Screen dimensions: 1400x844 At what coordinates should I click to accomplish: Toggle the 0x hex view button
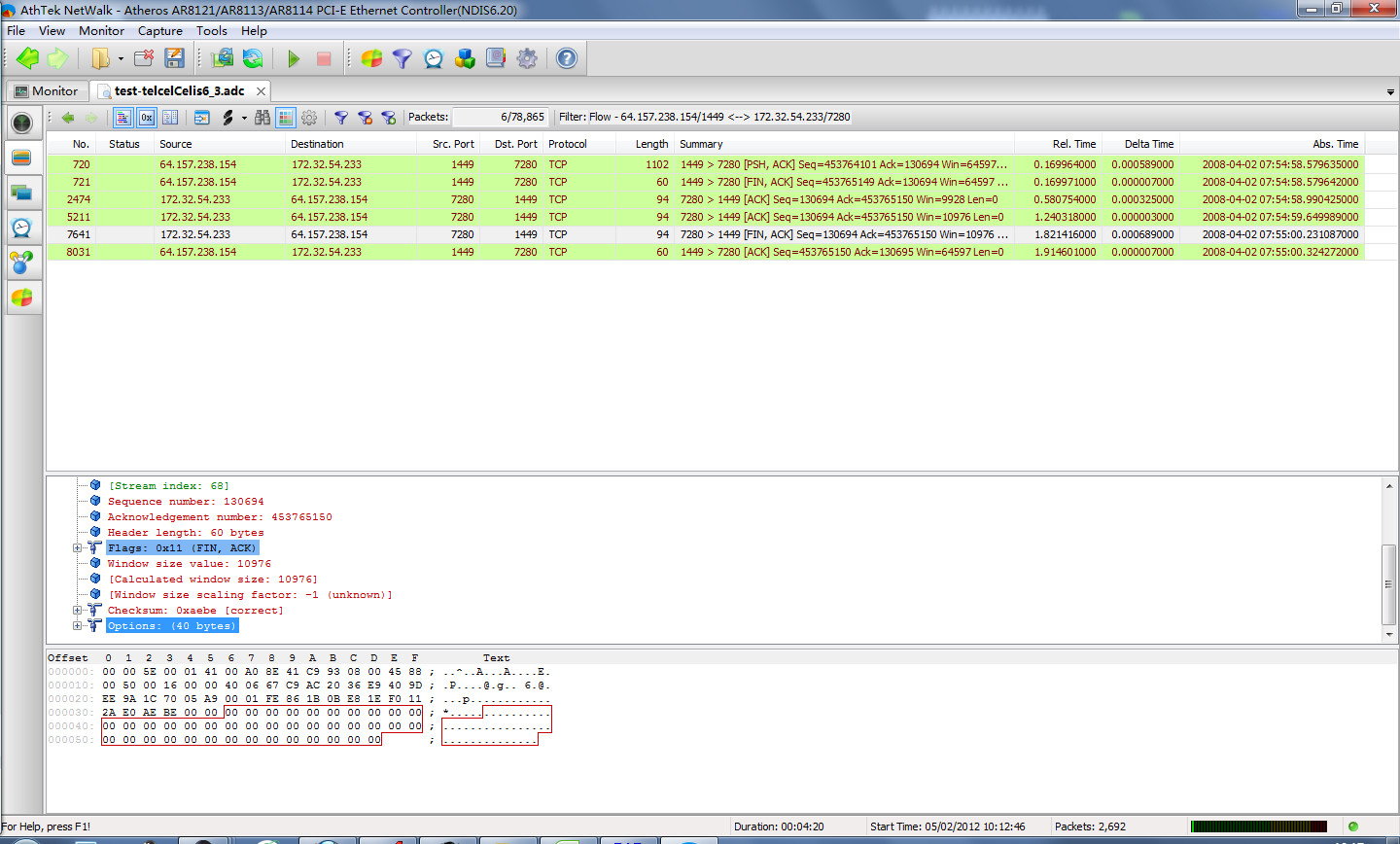click(x=146, y=118)
